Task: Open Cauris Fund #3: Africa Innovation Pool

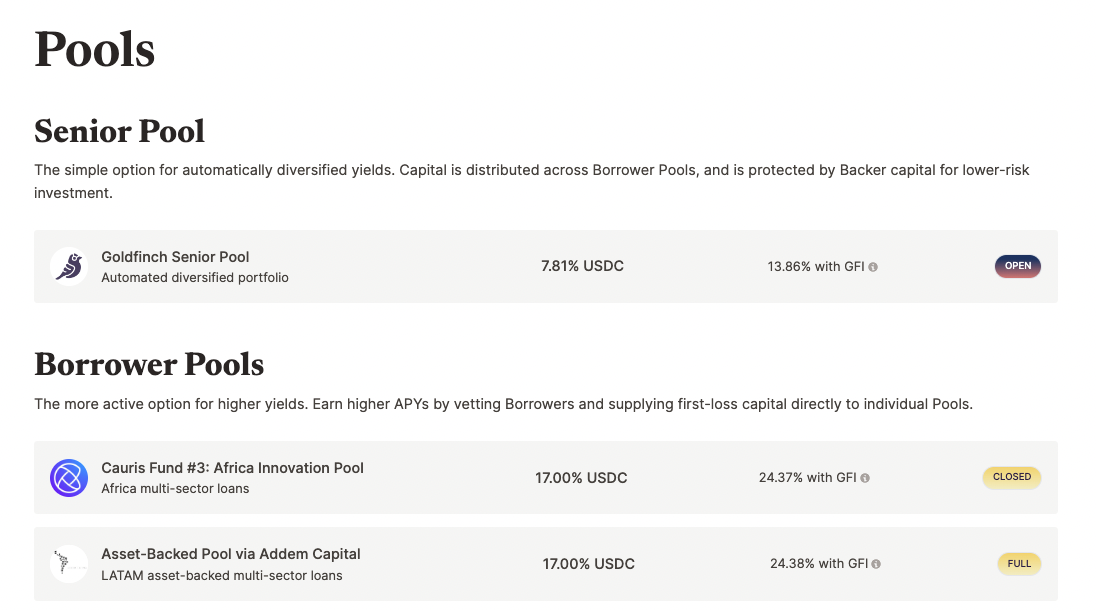Action: pyautogui.click(x=232, y=468)
